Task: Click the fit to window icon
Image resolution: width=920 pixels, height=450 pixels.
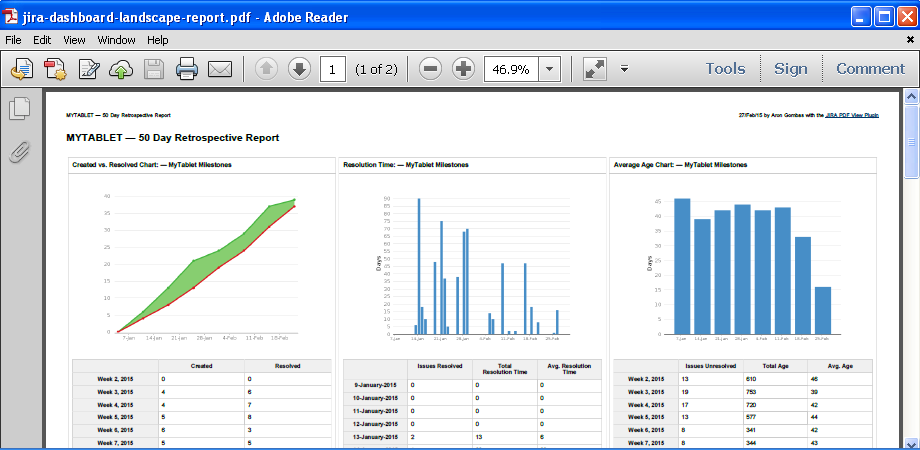Action: pyautogui.click(x=594, y=69)
